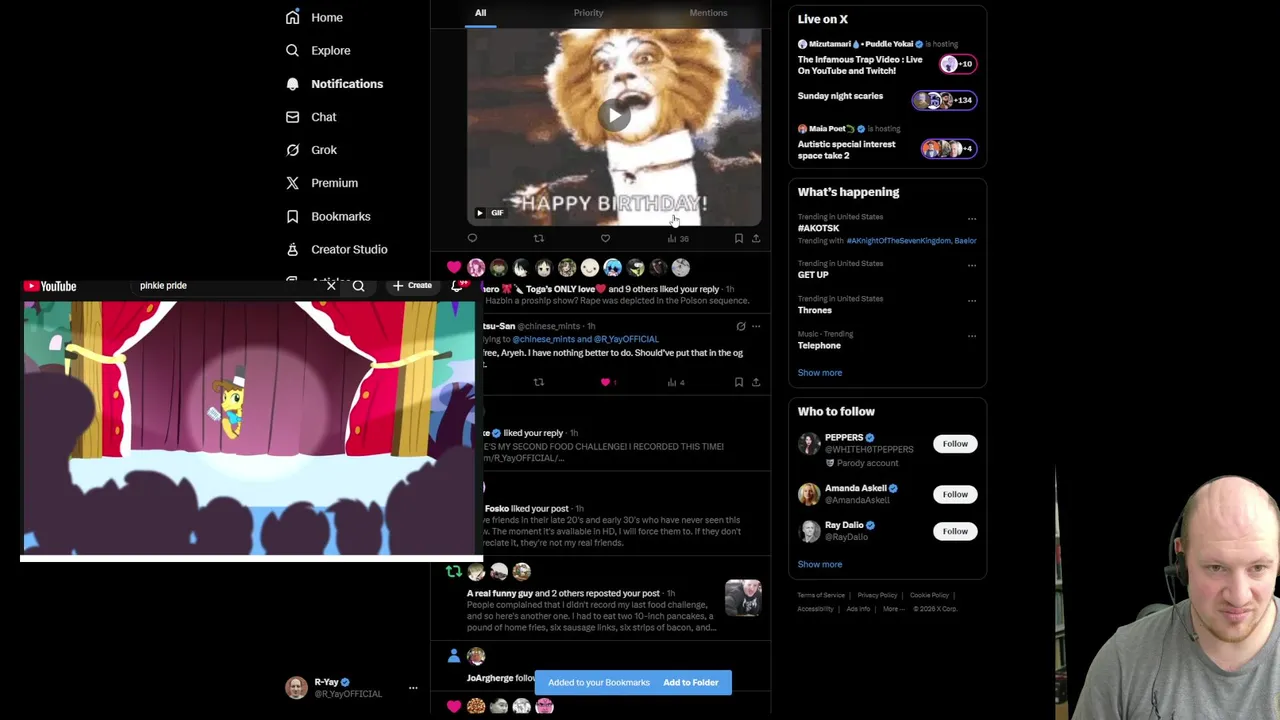The image size is (1280, 720).
Task: Switch to the Priority notifications tab
Action: pos(588,13)
